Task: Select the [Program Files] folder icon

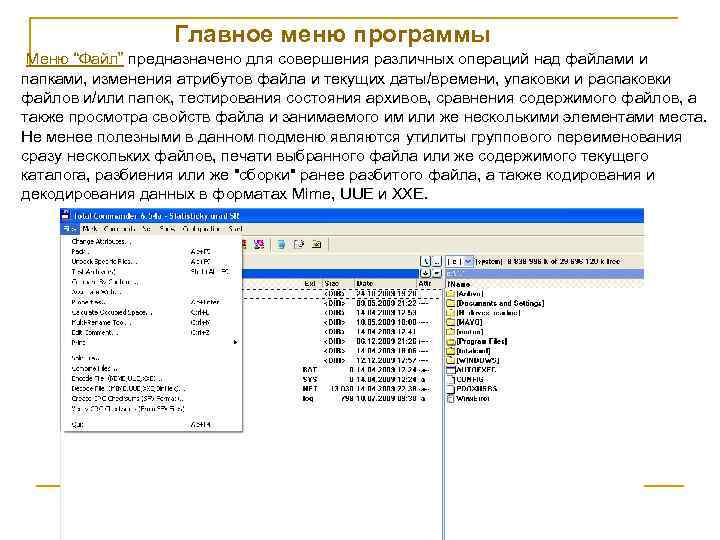Action: (451, 342)
